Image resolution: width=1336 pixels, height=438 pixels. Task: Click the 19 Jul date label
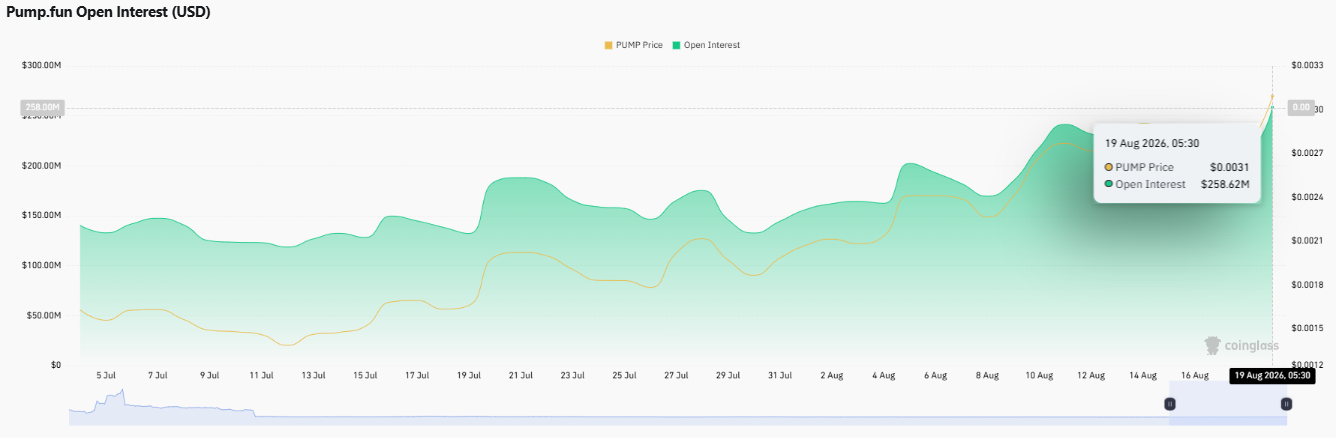point(469,376)
